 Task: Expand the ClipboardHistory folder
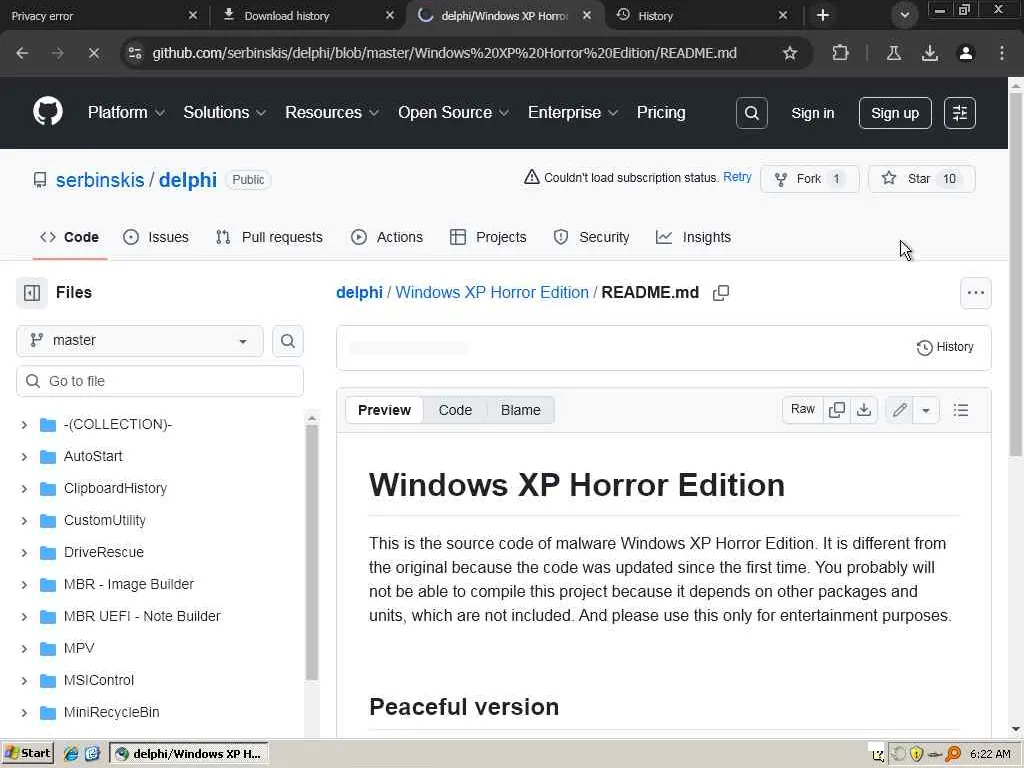(x=24, y=488)
